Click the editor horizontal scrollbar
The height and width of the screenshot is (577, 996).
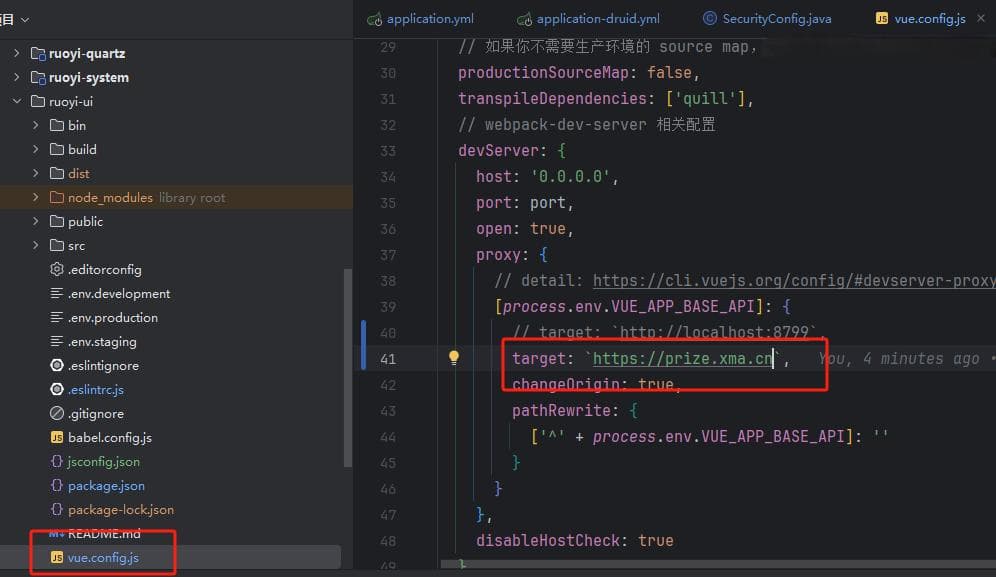point(718,564)
